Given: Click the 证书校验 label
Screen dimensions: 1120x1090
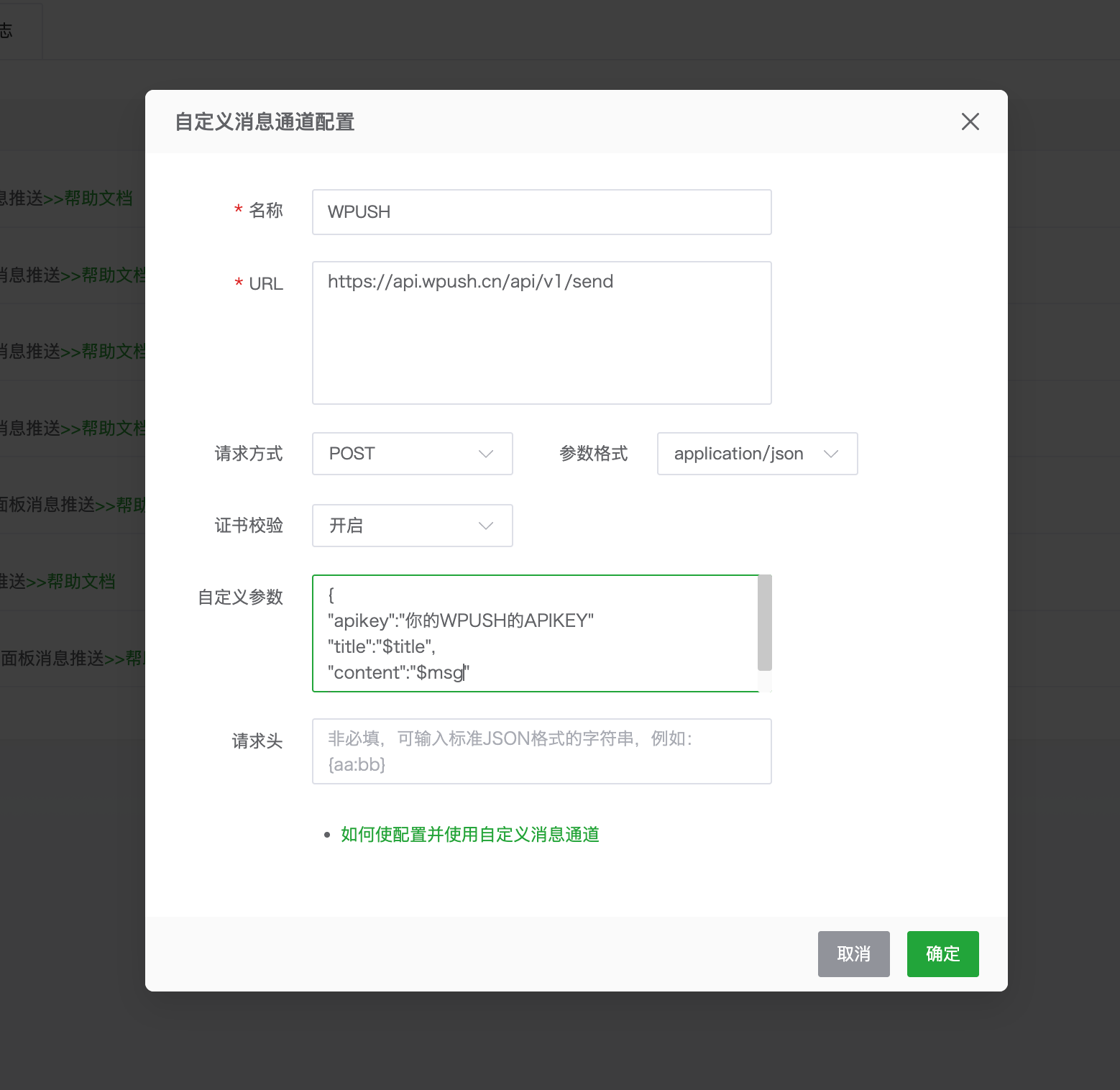Looking at the screenshot, I should pyautogui.click(x=249, y=526).
